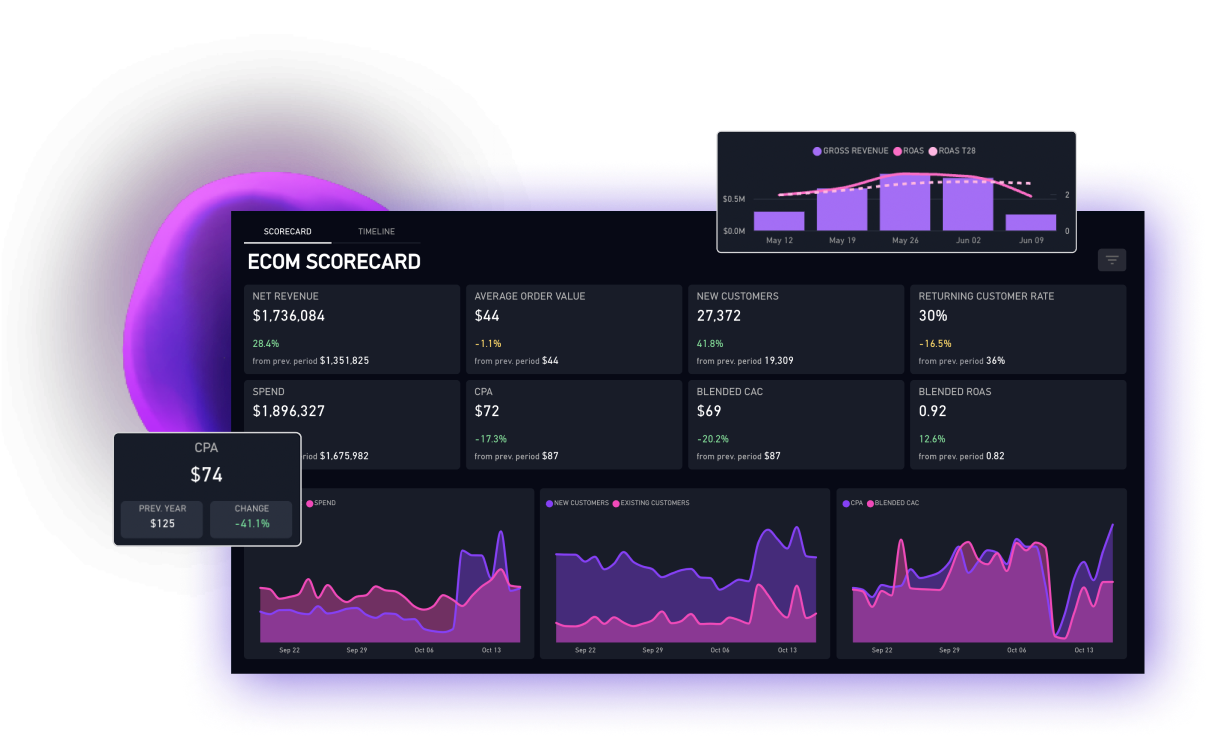Switch to the TIMELINE tab
This screenshot has height=743, width=1211.
pos(376,231)
